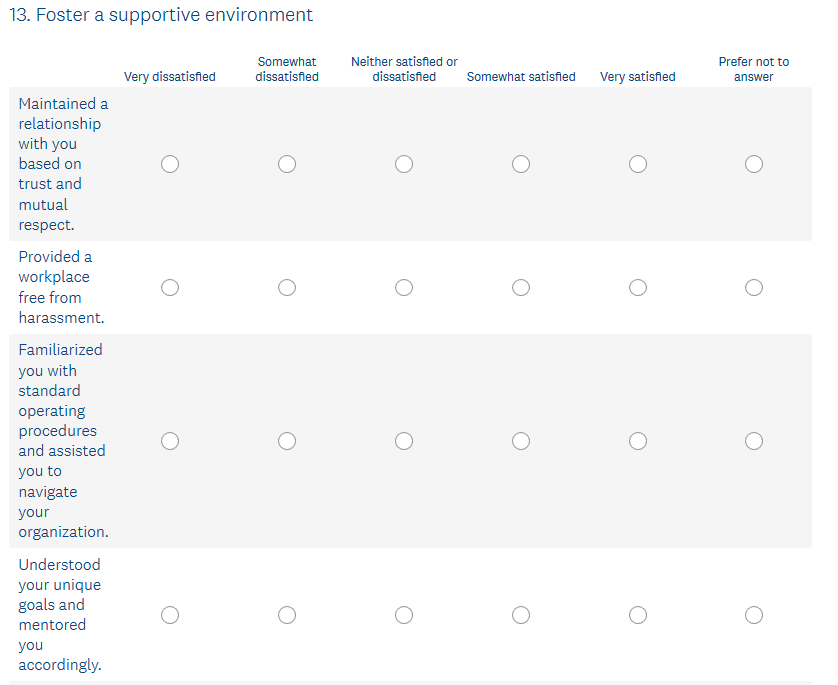The height and width of the screenshot is (685, 838).
Task: Choose Somewhat dissatisfied for harassment-free workplace
Action: [x=287, y=288]
